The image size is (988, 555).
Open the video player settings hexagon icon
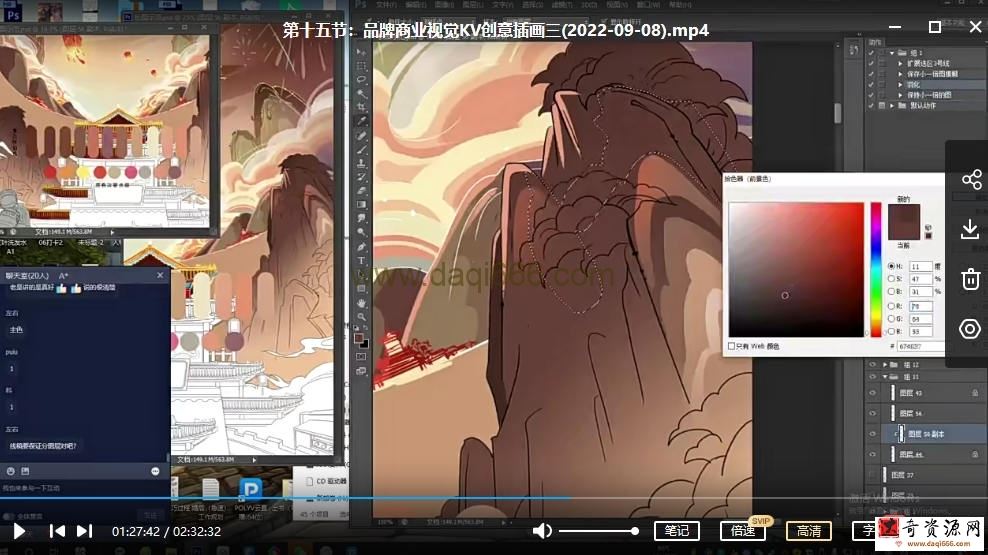[970, 329]
